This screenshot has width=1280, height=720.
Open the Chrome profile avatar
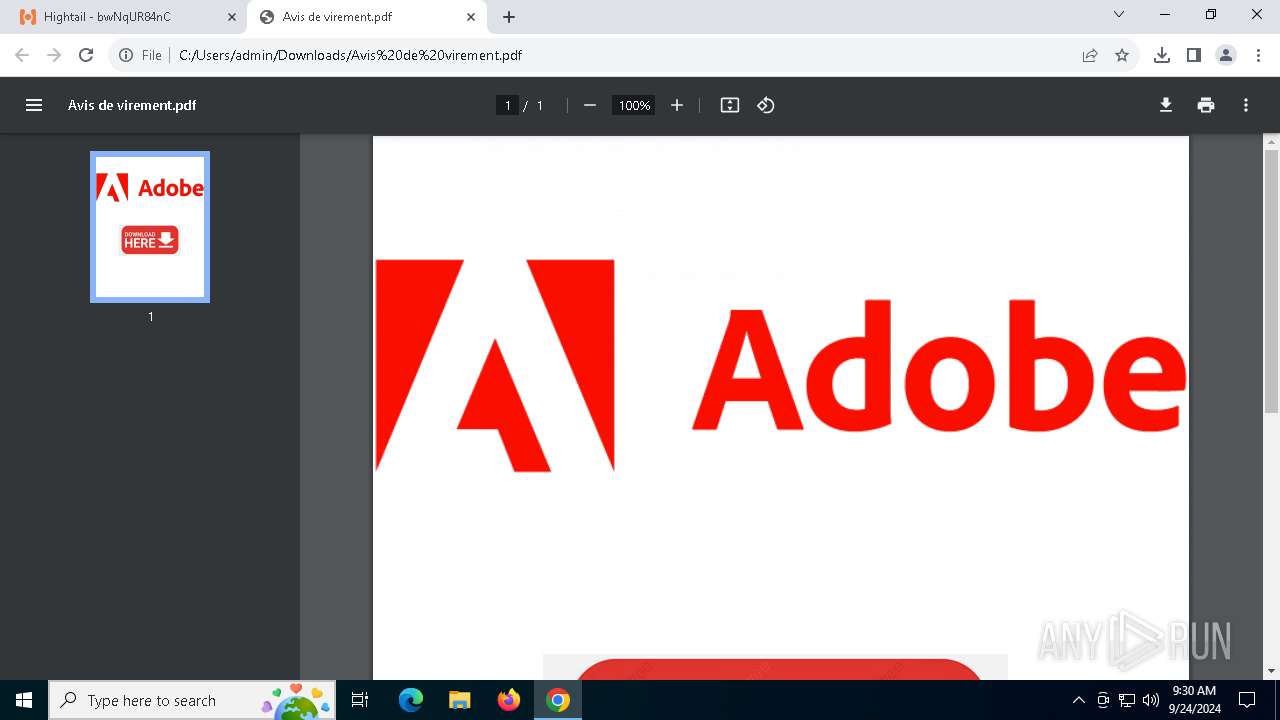pyautogui.click(x=1226, y=55)
